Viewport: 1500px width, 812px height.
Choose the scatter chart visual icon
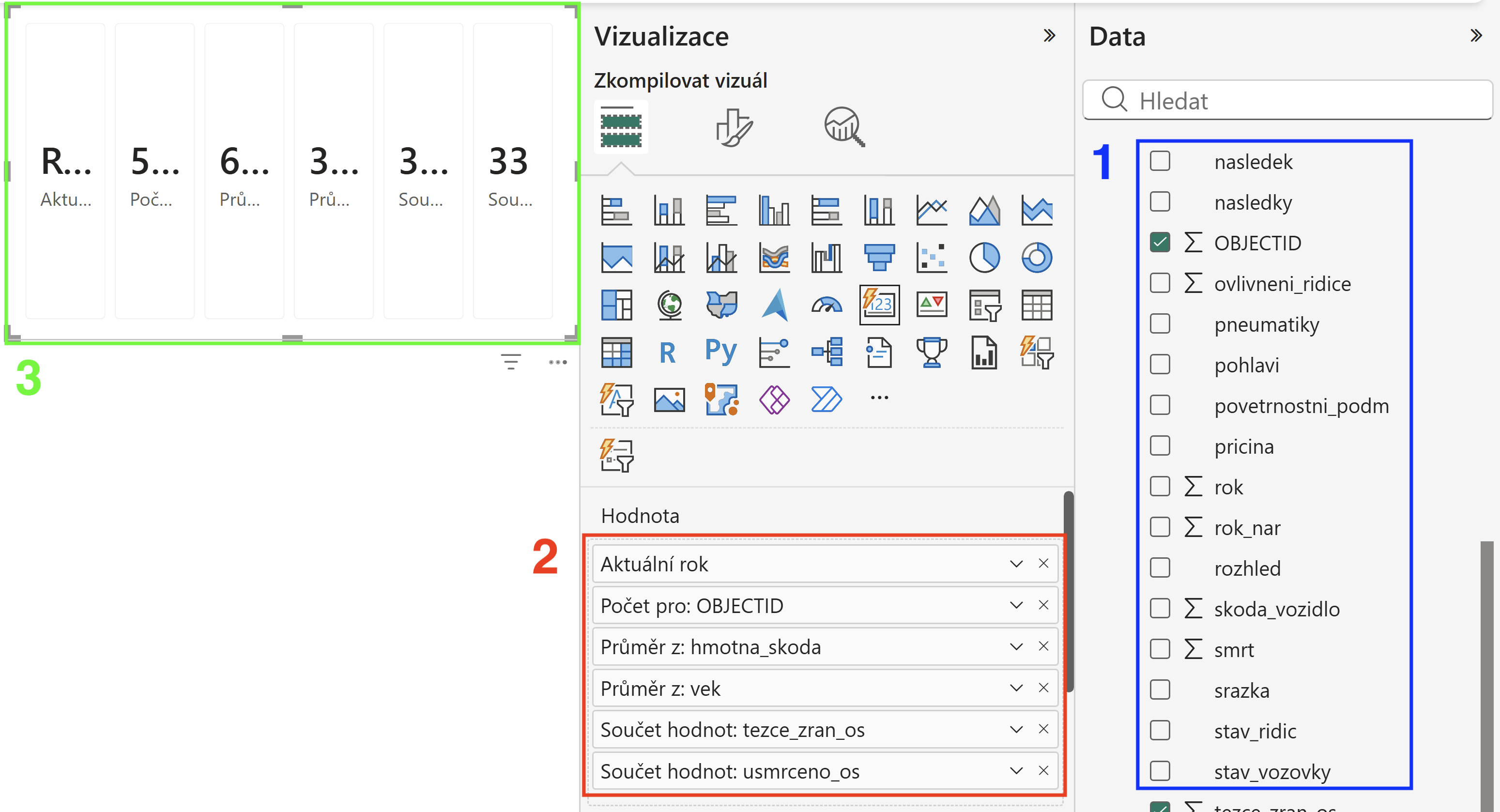932,258
